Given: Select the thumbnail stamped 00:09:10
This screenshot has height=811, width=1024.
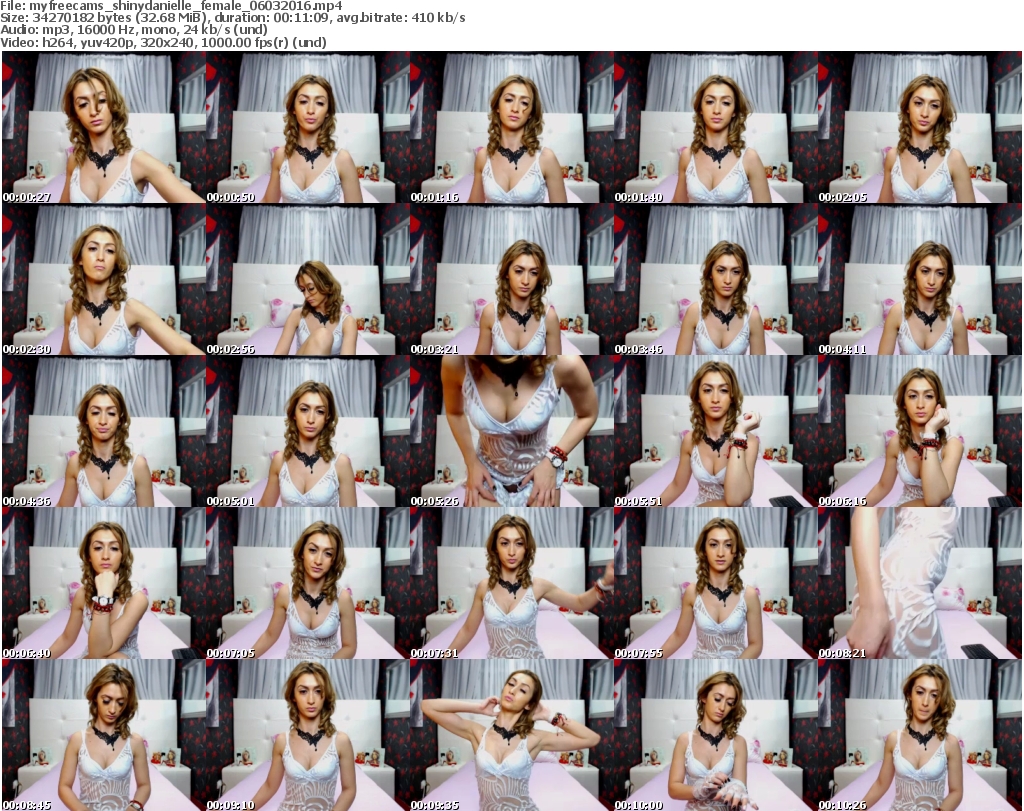Looking at the screenshot, I should tap(308, 735).
